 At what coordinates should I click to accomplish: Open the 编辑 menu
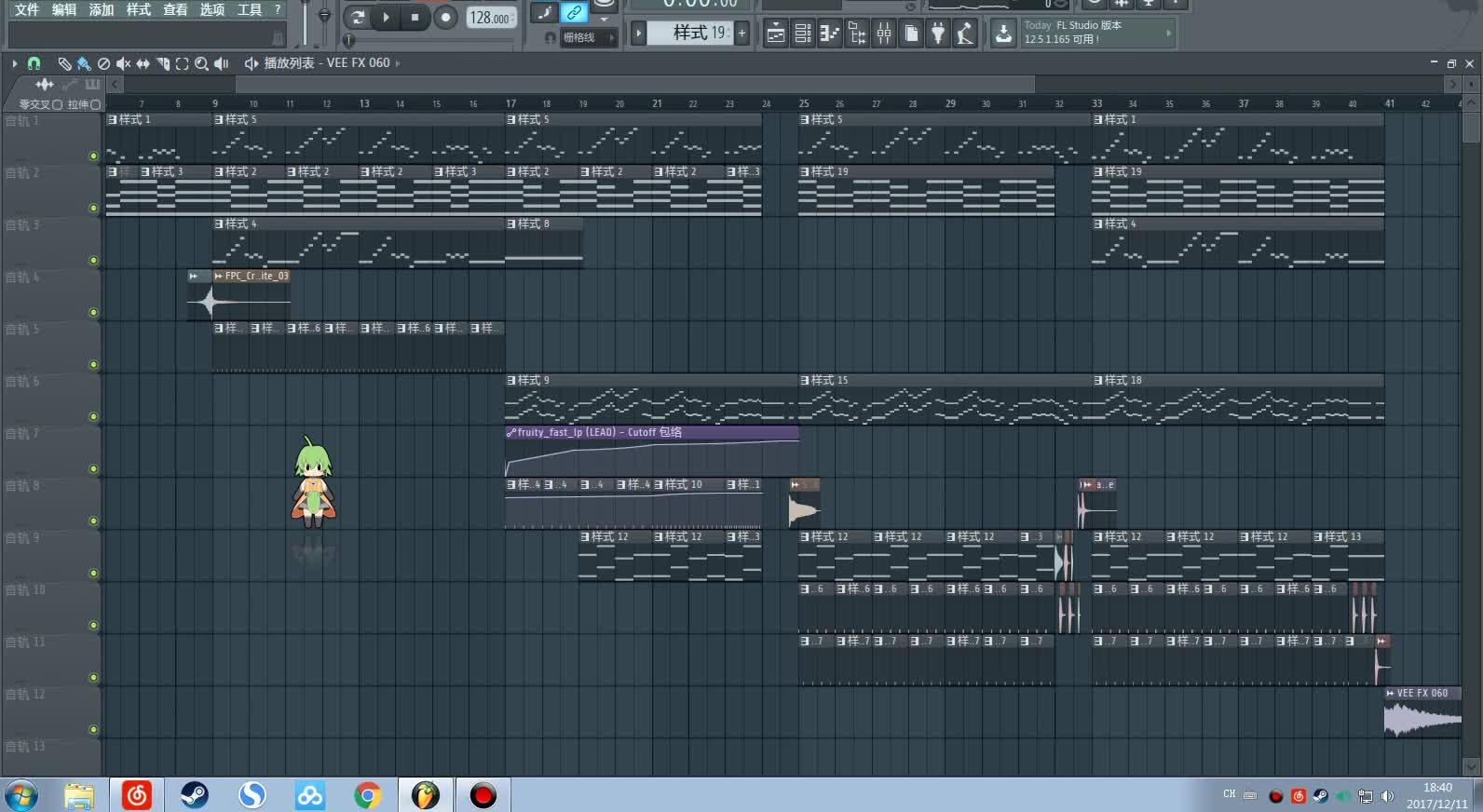(64, 9)
